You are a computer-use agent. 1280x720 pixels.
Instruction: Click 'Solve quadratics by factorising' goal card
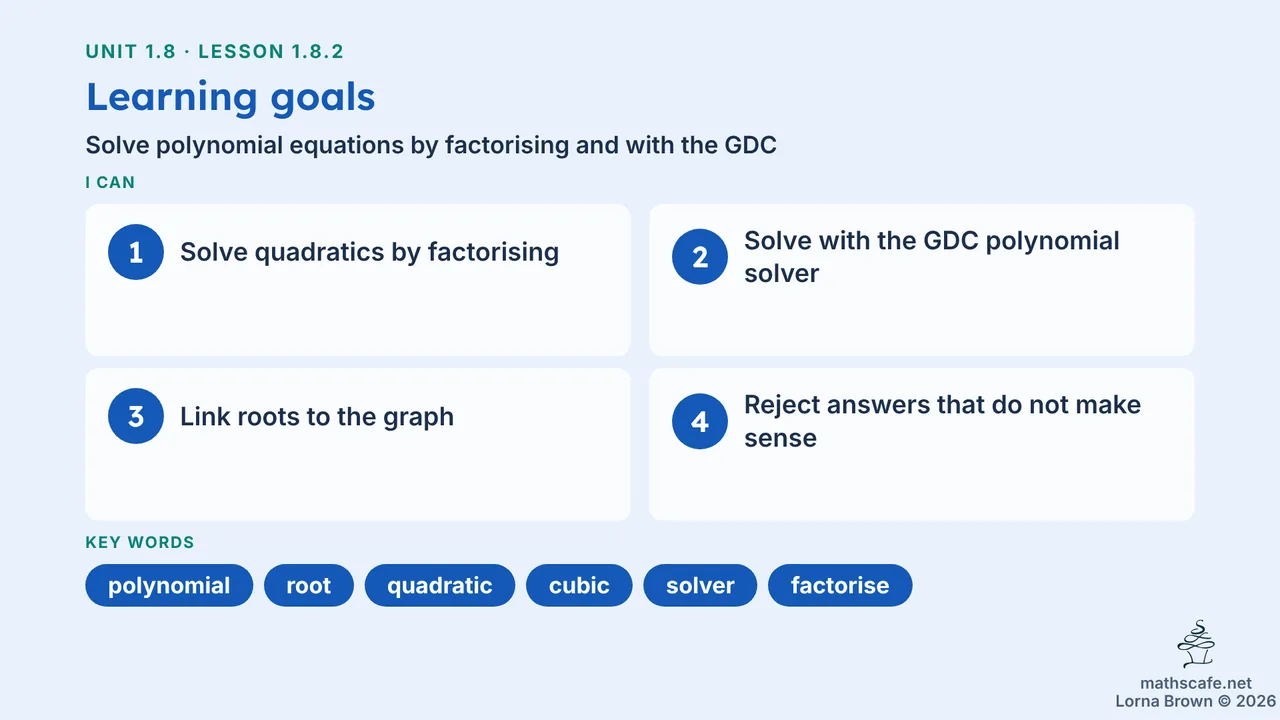pos(358,280)
